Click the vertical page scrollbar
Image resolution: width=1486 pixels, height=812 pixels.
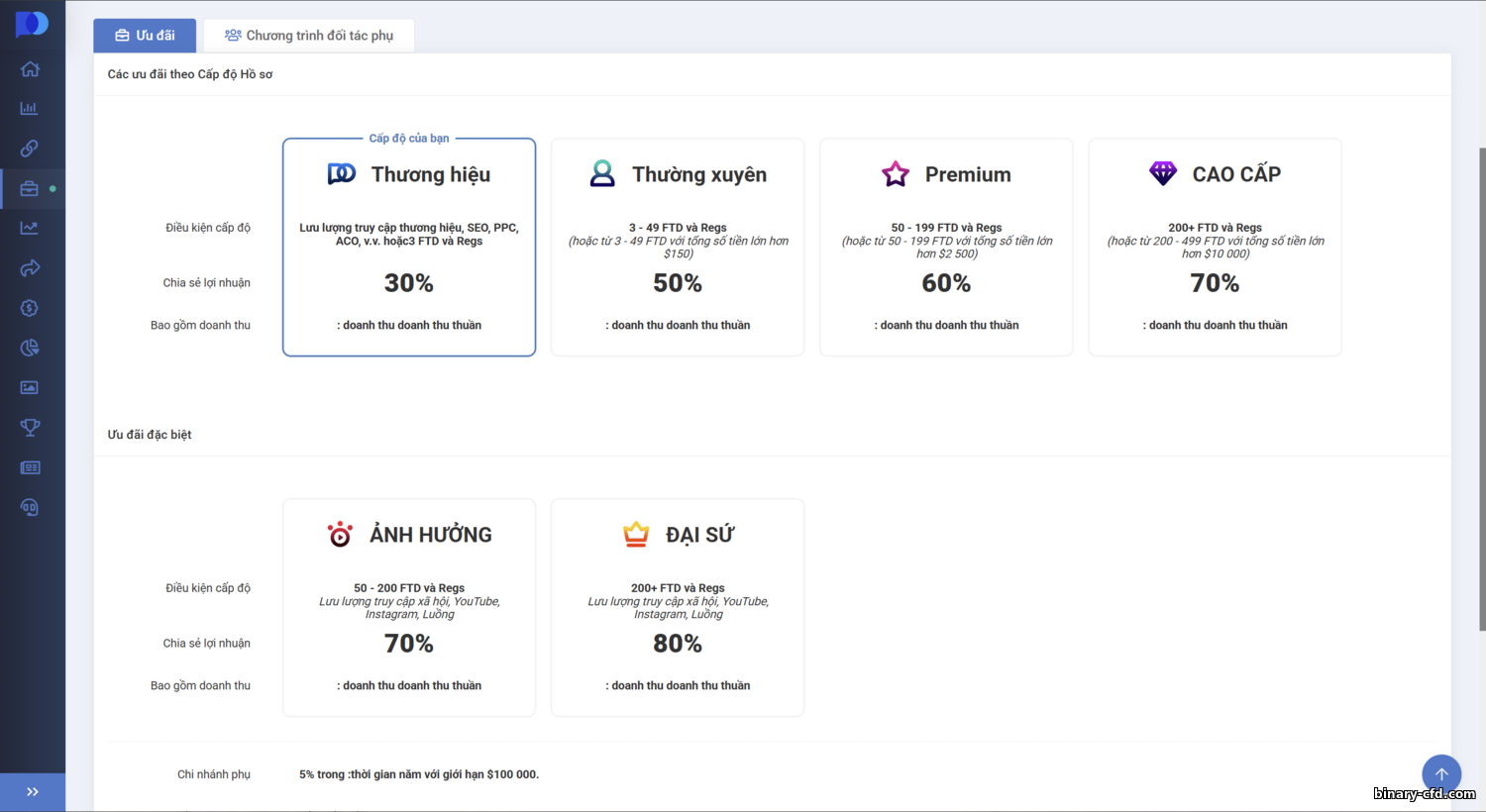pos(1482,389)
